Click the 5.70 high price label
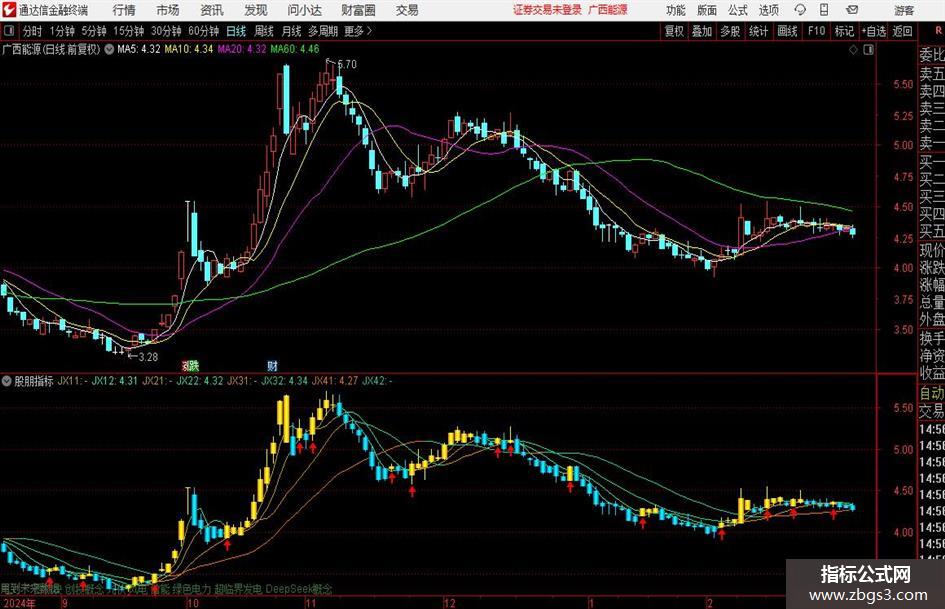Image resolution: width=945 pixels, height=609 pixels. pos(347,65)
